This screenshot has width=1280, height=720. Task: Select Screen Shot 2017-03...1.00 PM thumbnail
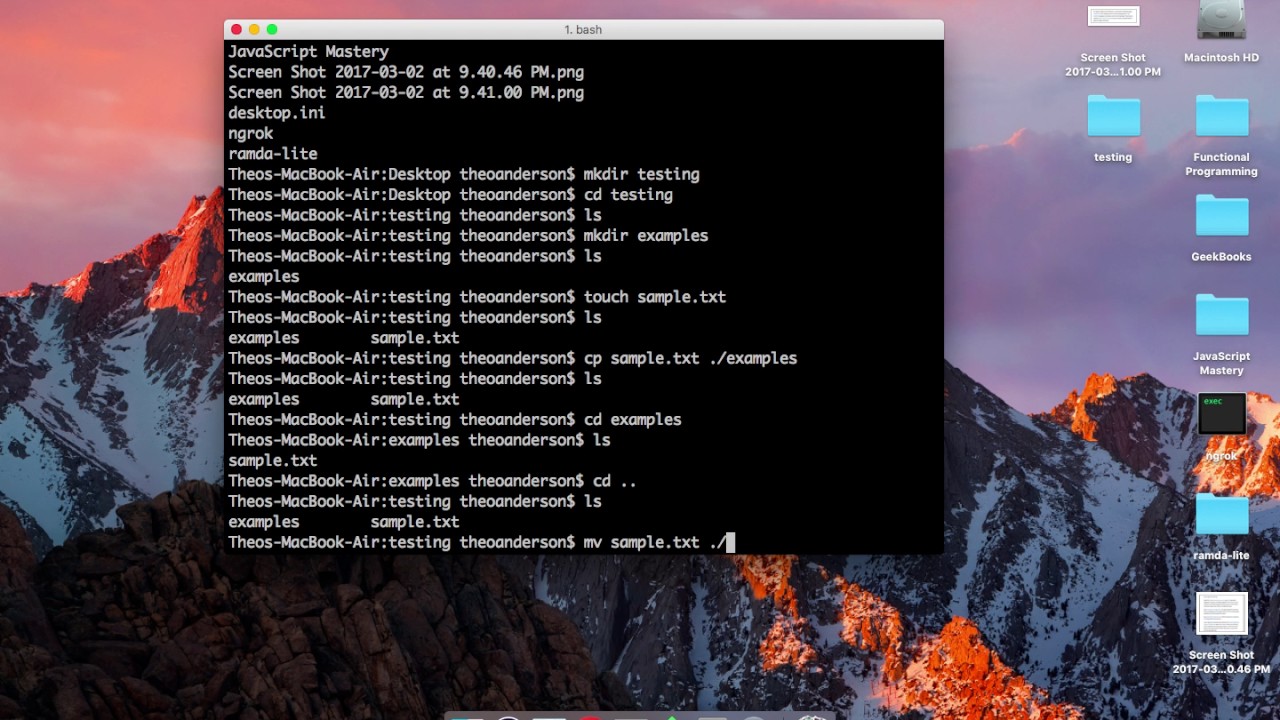pos(1113,17)
